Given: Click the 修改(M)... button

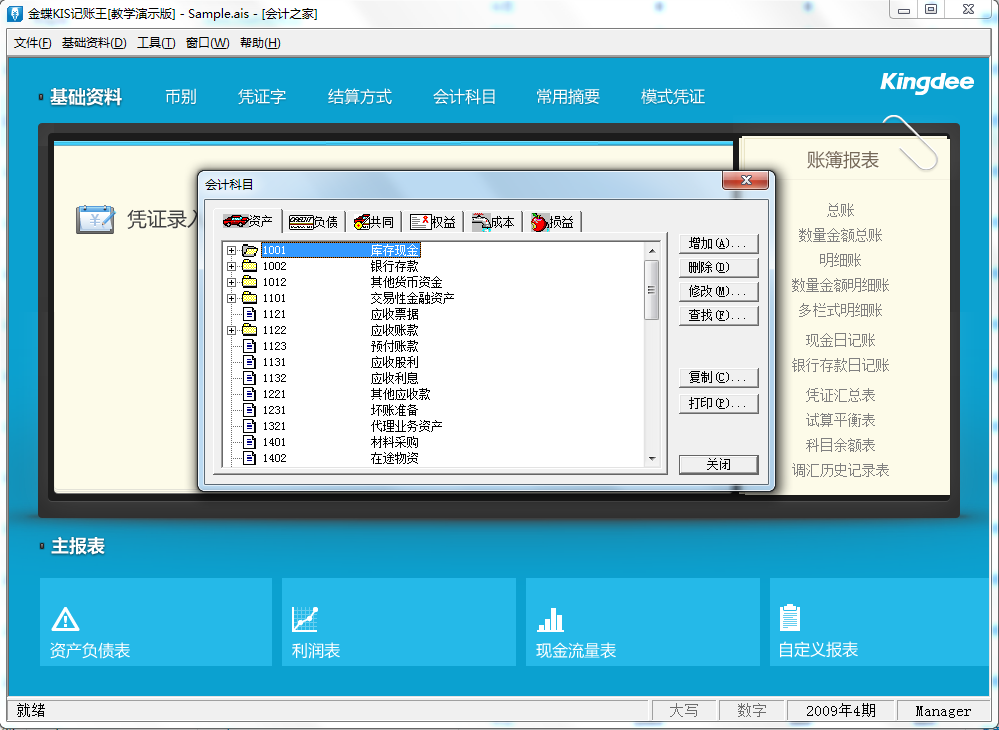Looking at the screenshot, I should click(x=719, y=291).
